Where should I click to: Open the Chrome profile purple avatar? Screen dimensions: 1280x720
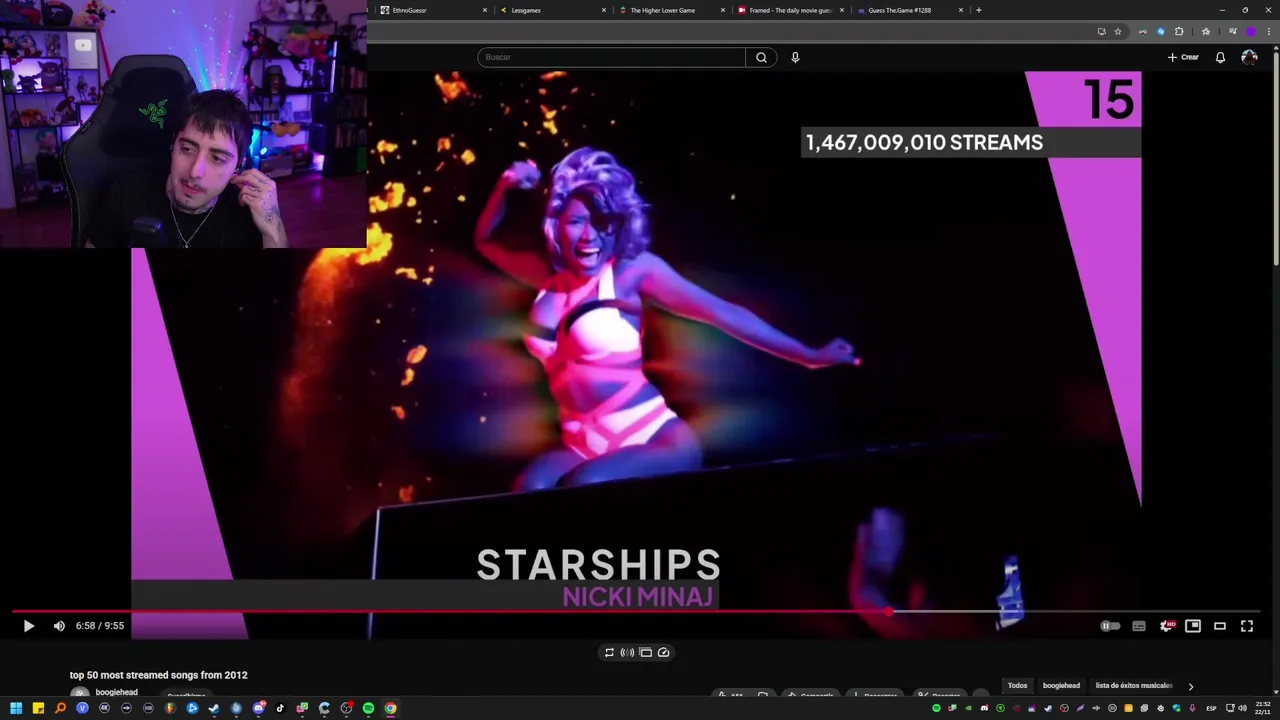pyautogui.click(x=1250, y=31)
